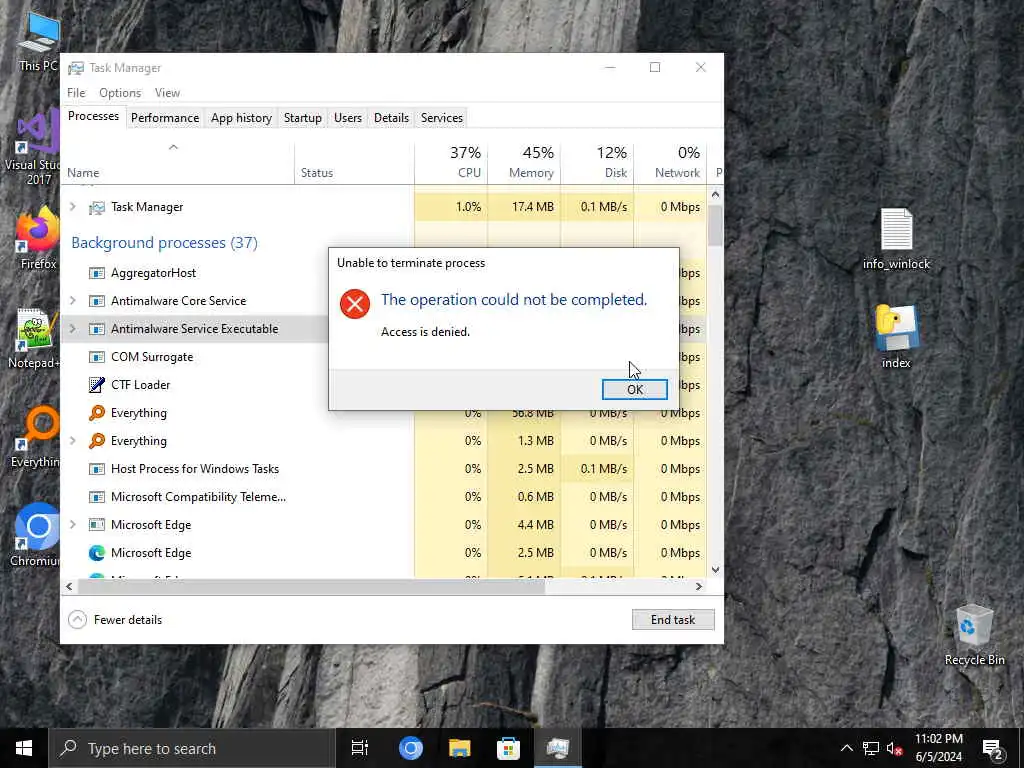Viewport: 1024px width, 768px height.
Task: Sort by the Disk column header
Action: tap(598, 162)
